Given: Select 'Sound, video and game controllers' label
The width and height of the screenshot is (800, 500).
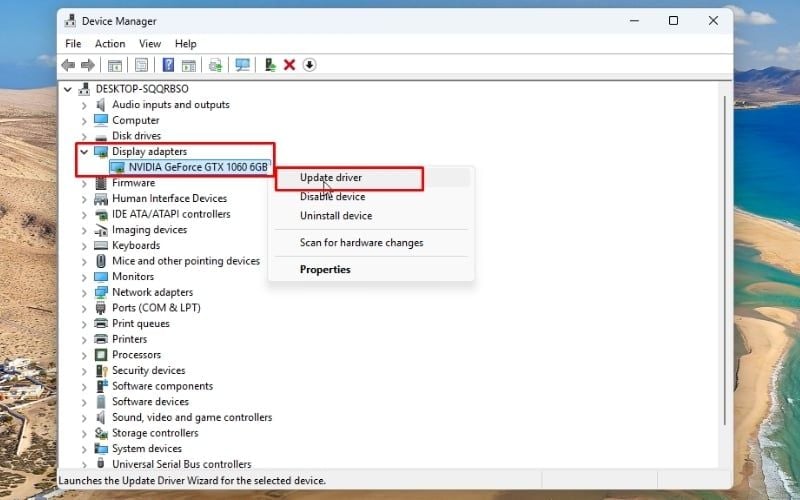Looking at the screenshot, I should point(192,417).
